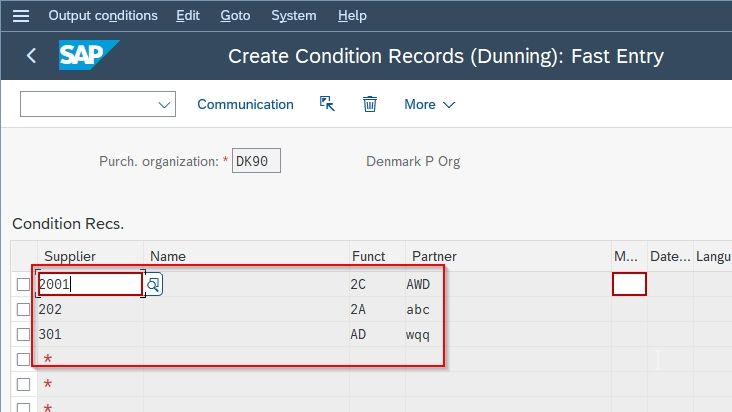This screenshot has width=732, height=412.
Task: Expand the command field dropdown arrow
Action: point(164,104)
